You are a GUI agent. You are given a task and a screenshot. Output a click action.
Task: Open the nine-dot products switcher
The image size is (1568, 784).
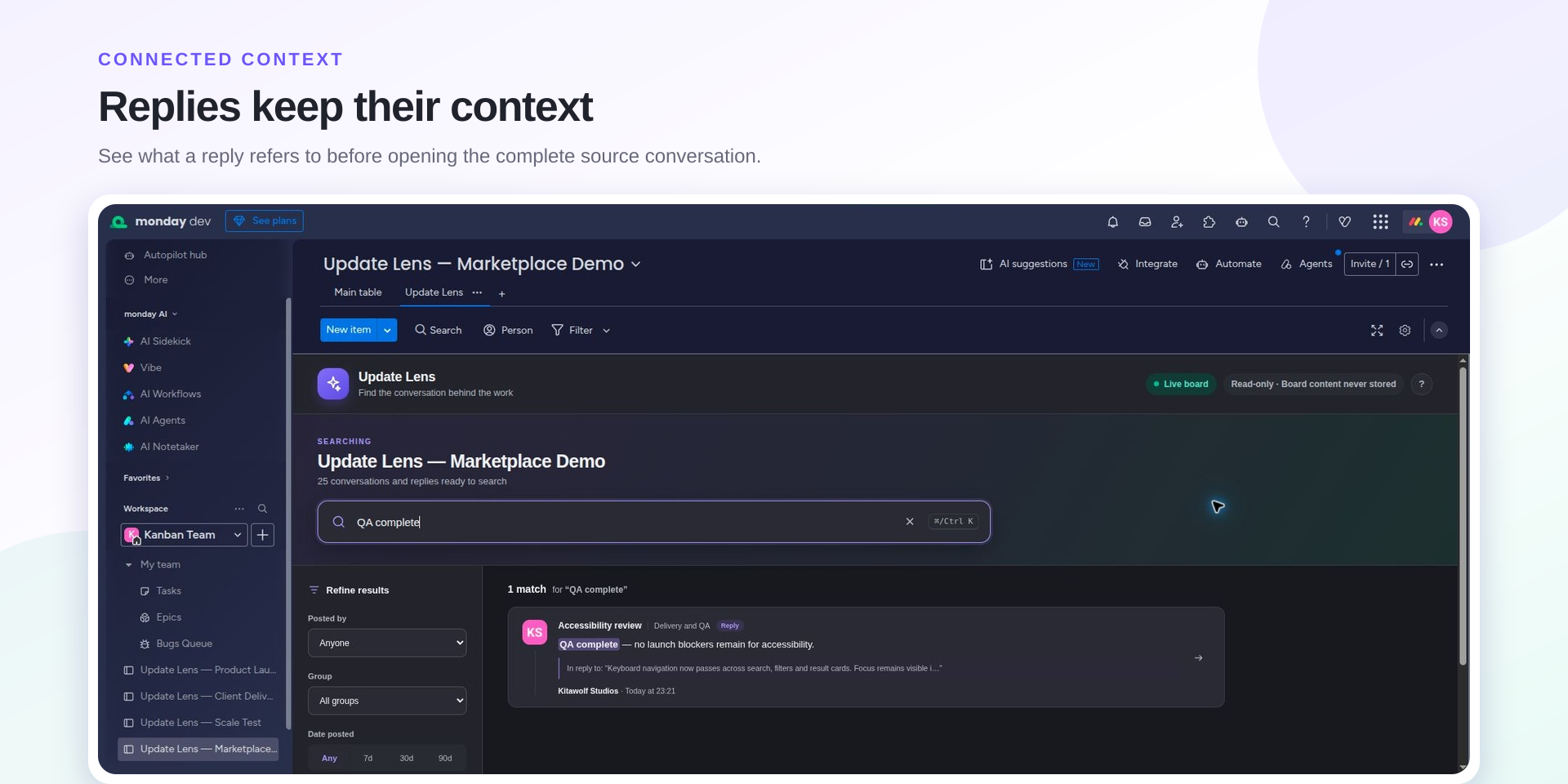1380,222
